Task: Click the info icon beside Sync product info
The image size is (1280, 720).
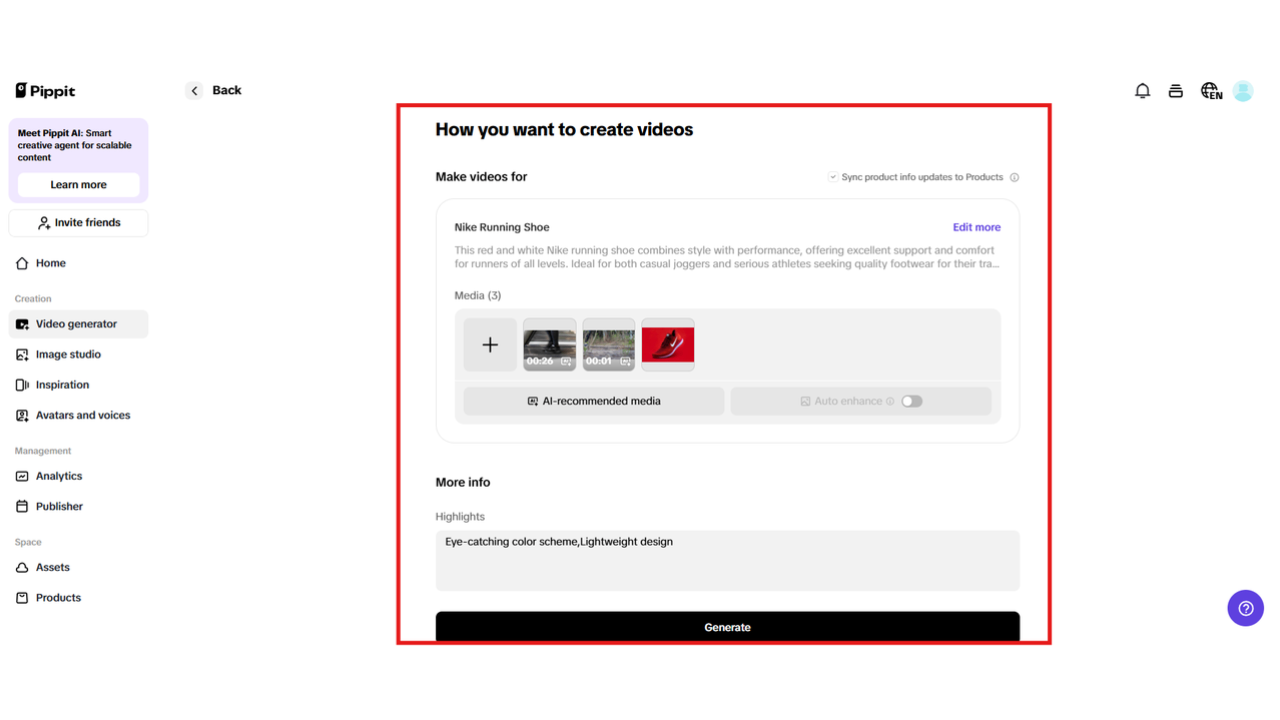Action: pos(1014,177)
